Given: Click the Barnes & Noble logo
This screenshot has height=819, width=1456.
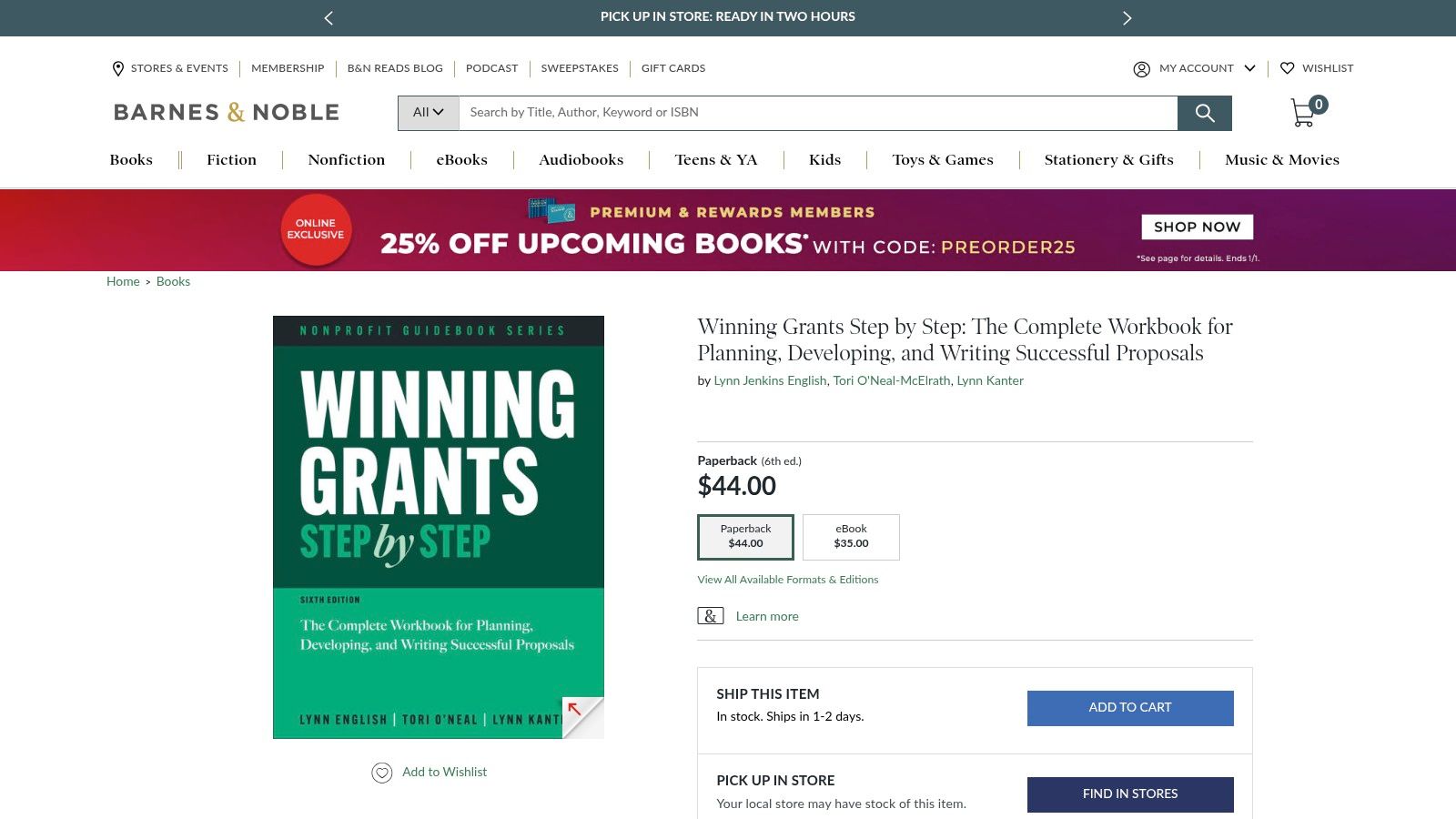Looking at the screenshot, I should pyautogui.click(x=227, y=113).
